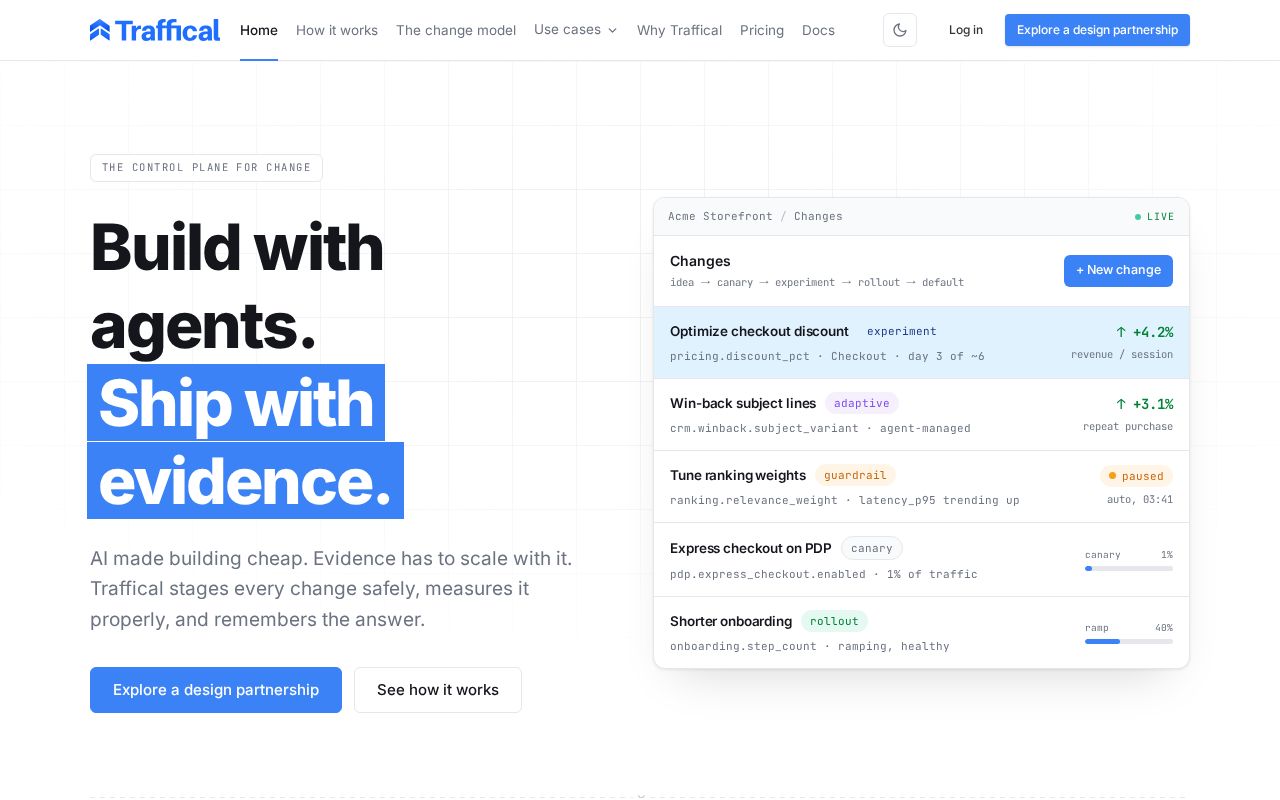Open Win-back subject lines change
This screenshot has width=1280, height=800.
921,415
